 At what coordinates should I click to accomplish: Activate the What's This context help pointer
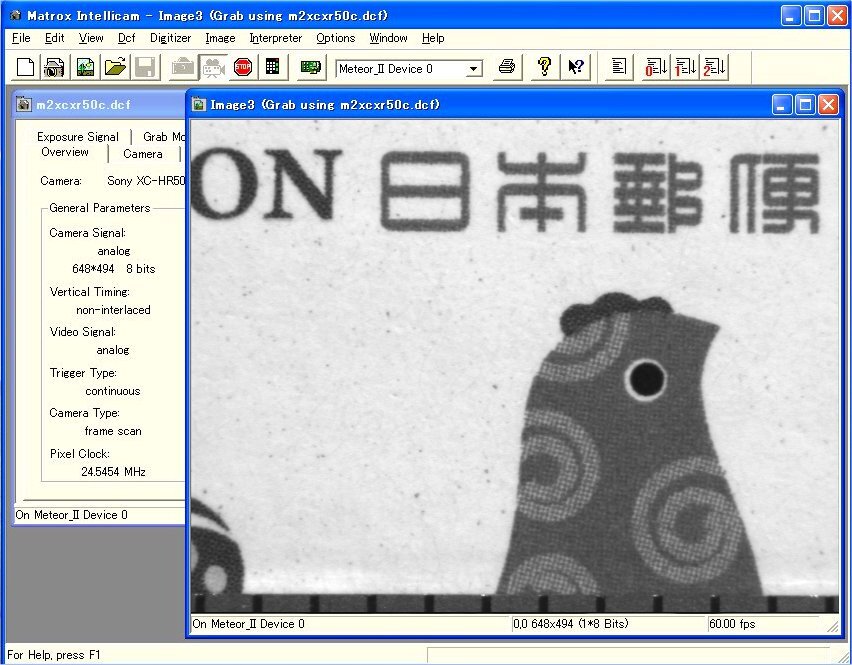click(576, 68)
